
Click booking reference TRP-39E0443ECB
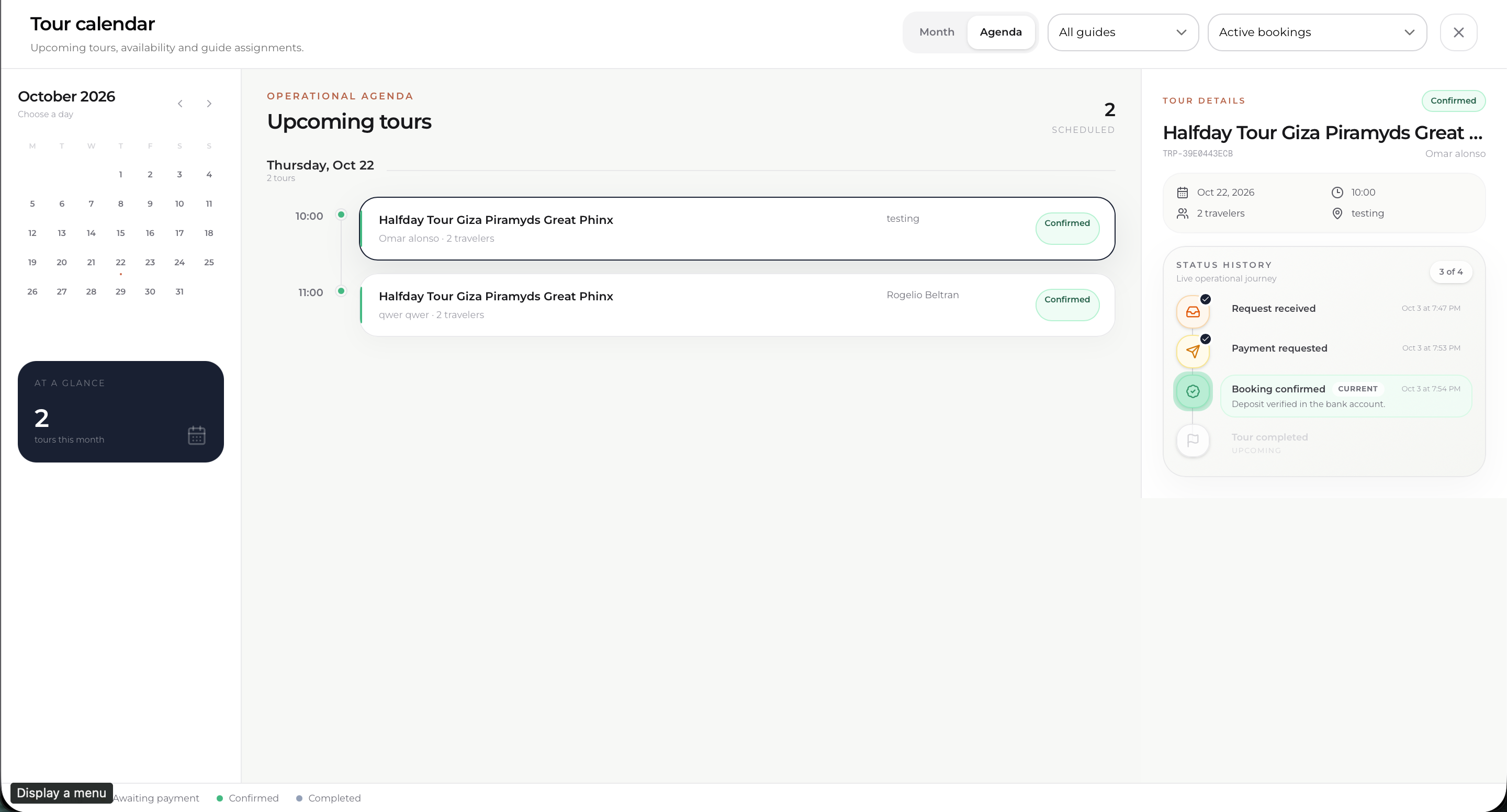click(x=1198, y=154)
